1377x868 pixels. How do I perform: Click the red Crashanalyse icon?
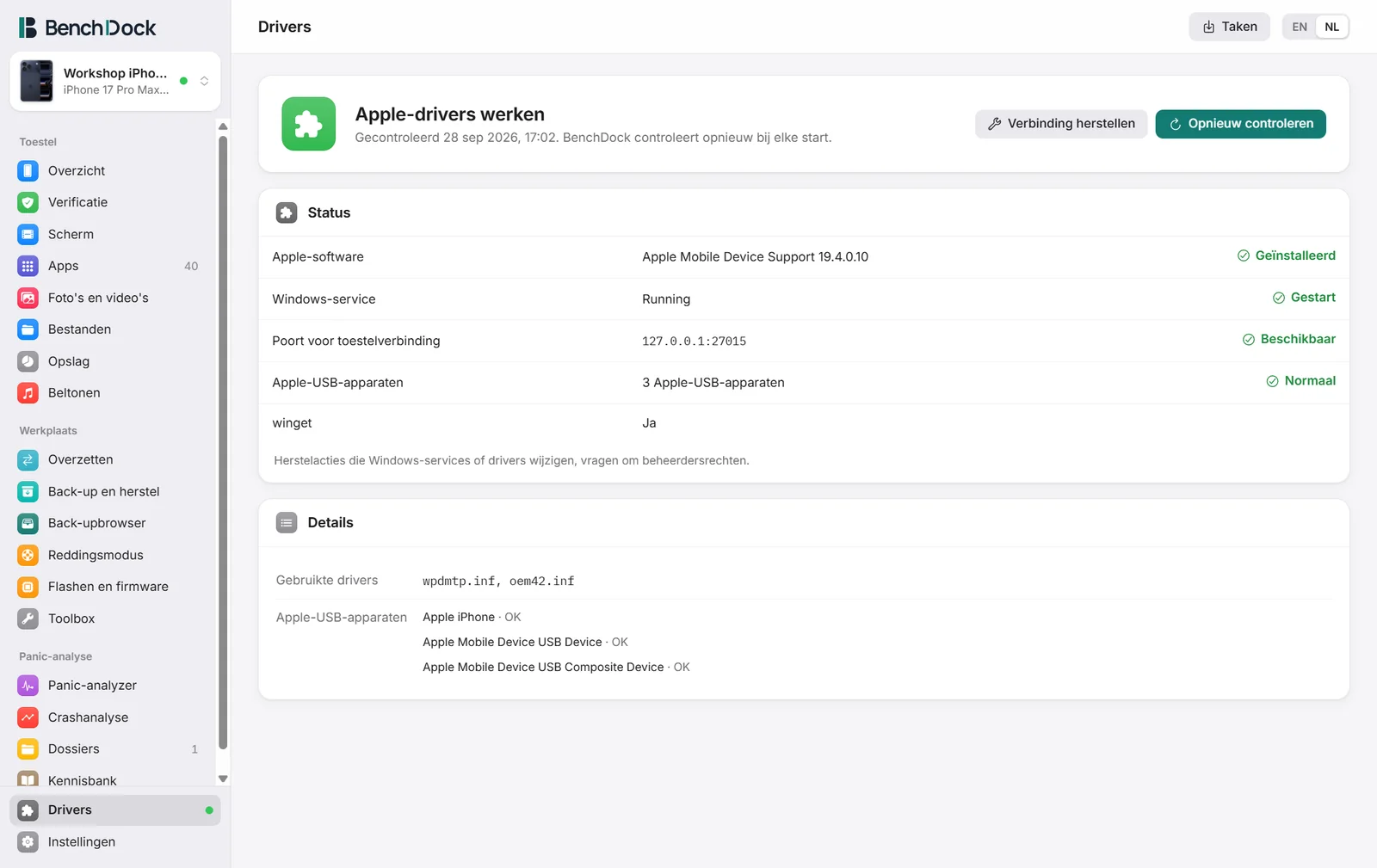click(28, 717)
